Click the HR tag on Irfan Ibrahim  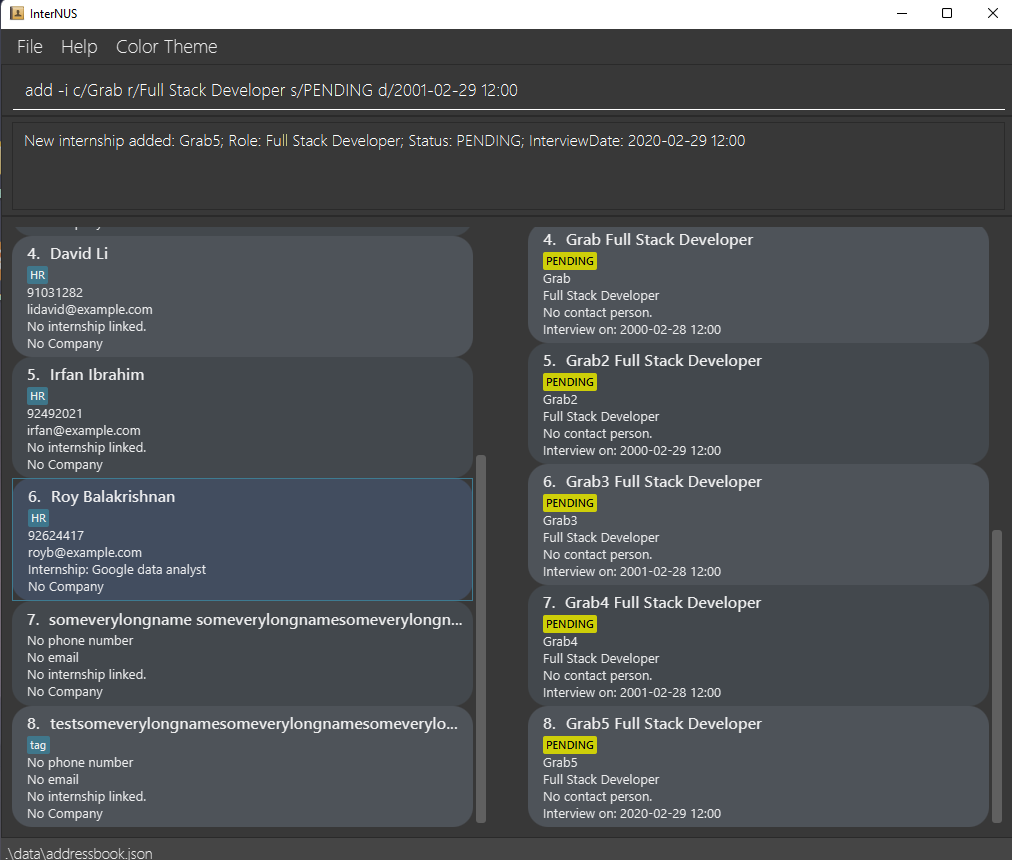point(37,396)
